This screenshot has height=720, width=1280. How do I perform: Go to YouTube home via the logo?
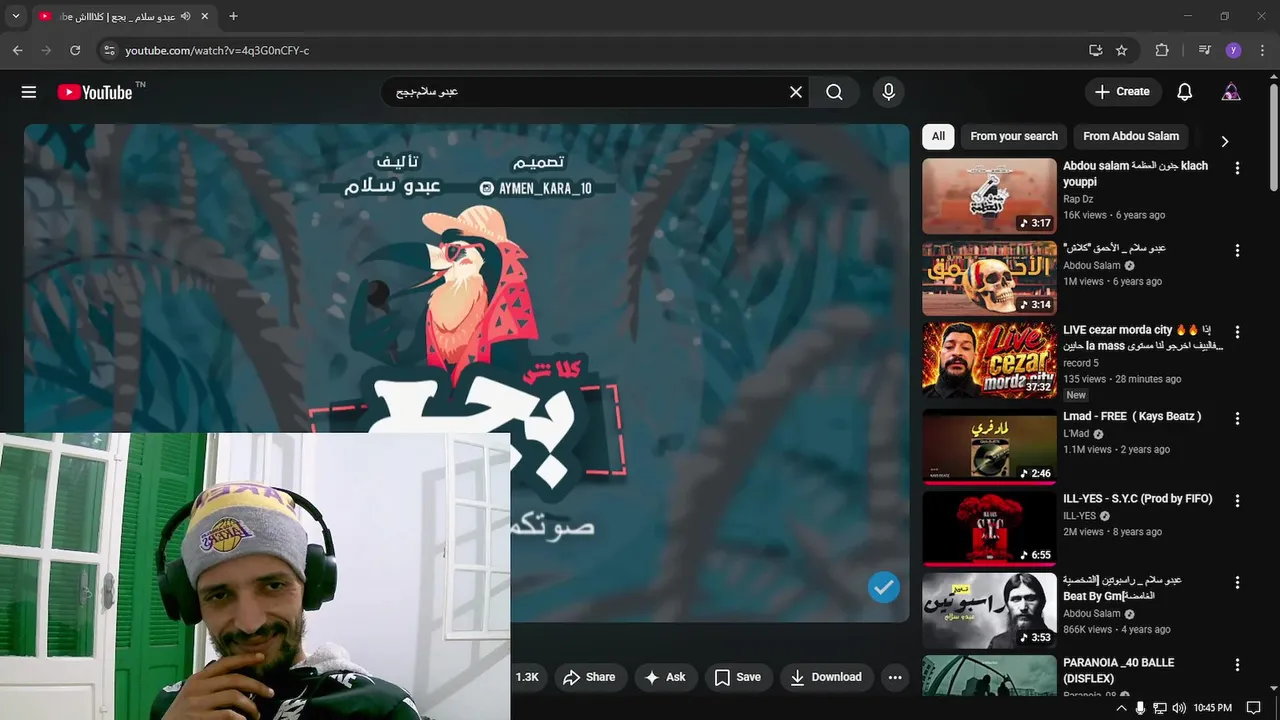[94, 92]
